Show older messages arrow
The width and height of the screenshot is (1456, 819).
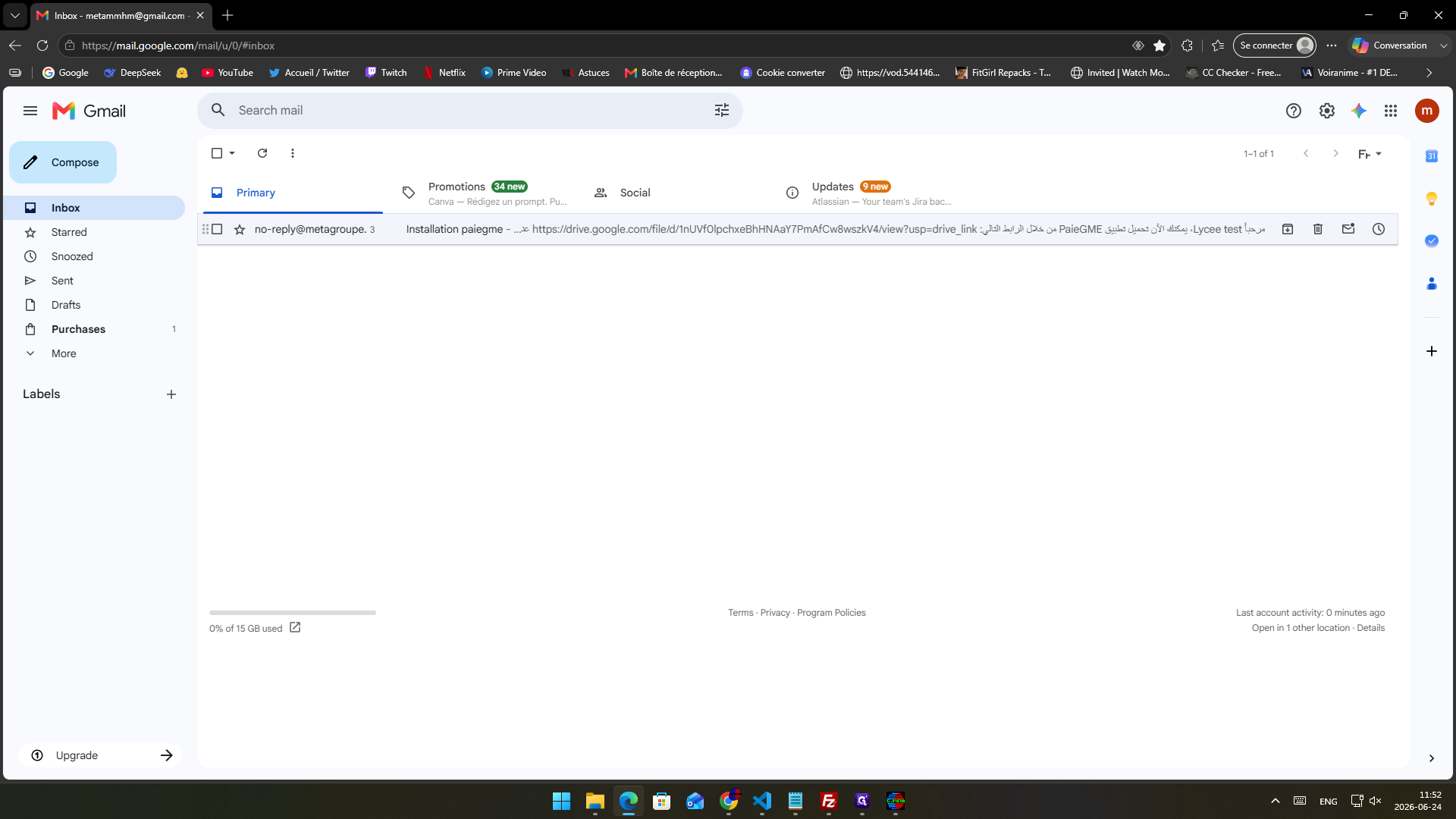pyautogui.click(x=1335, y=153)
